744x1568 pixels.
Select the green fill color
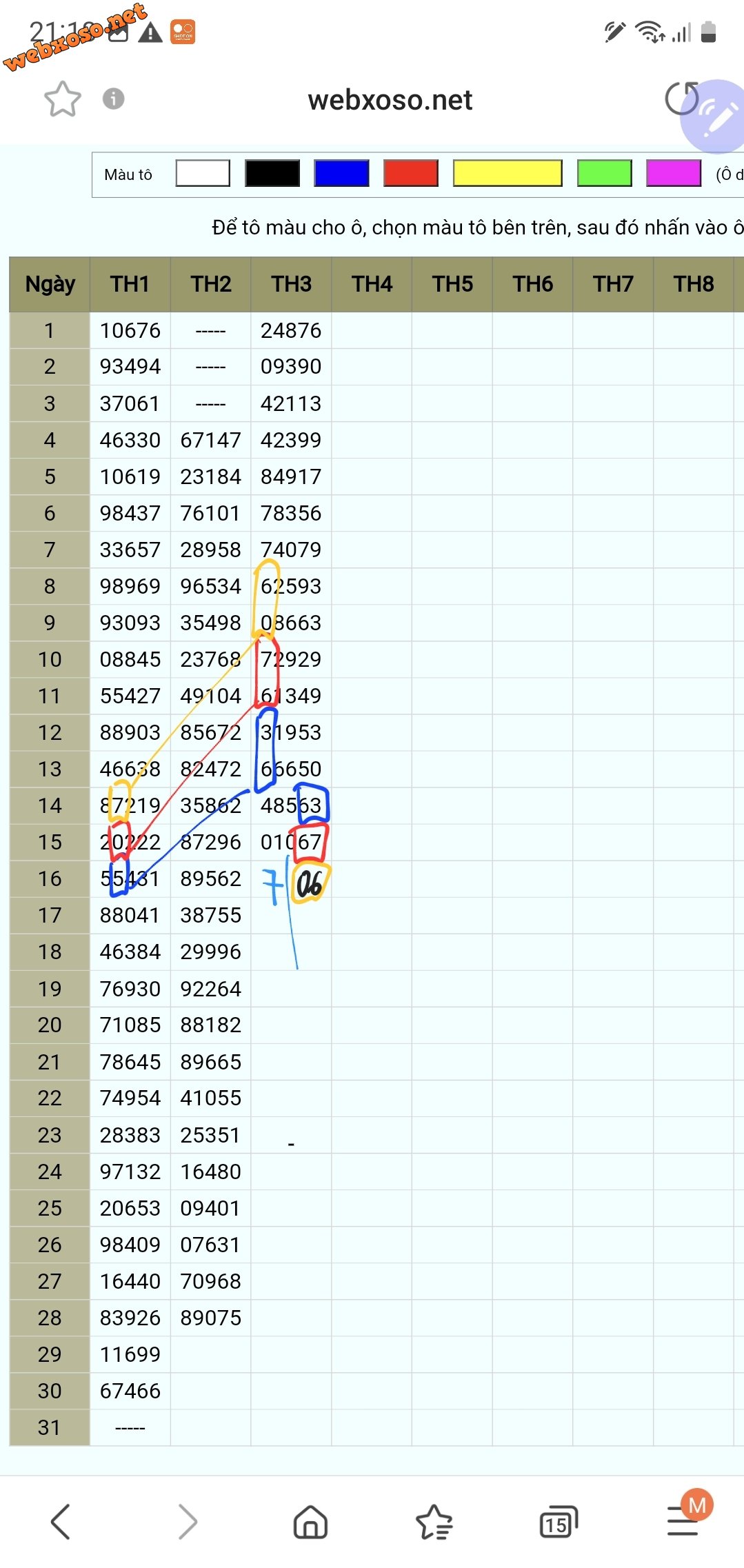click(605, 173)
